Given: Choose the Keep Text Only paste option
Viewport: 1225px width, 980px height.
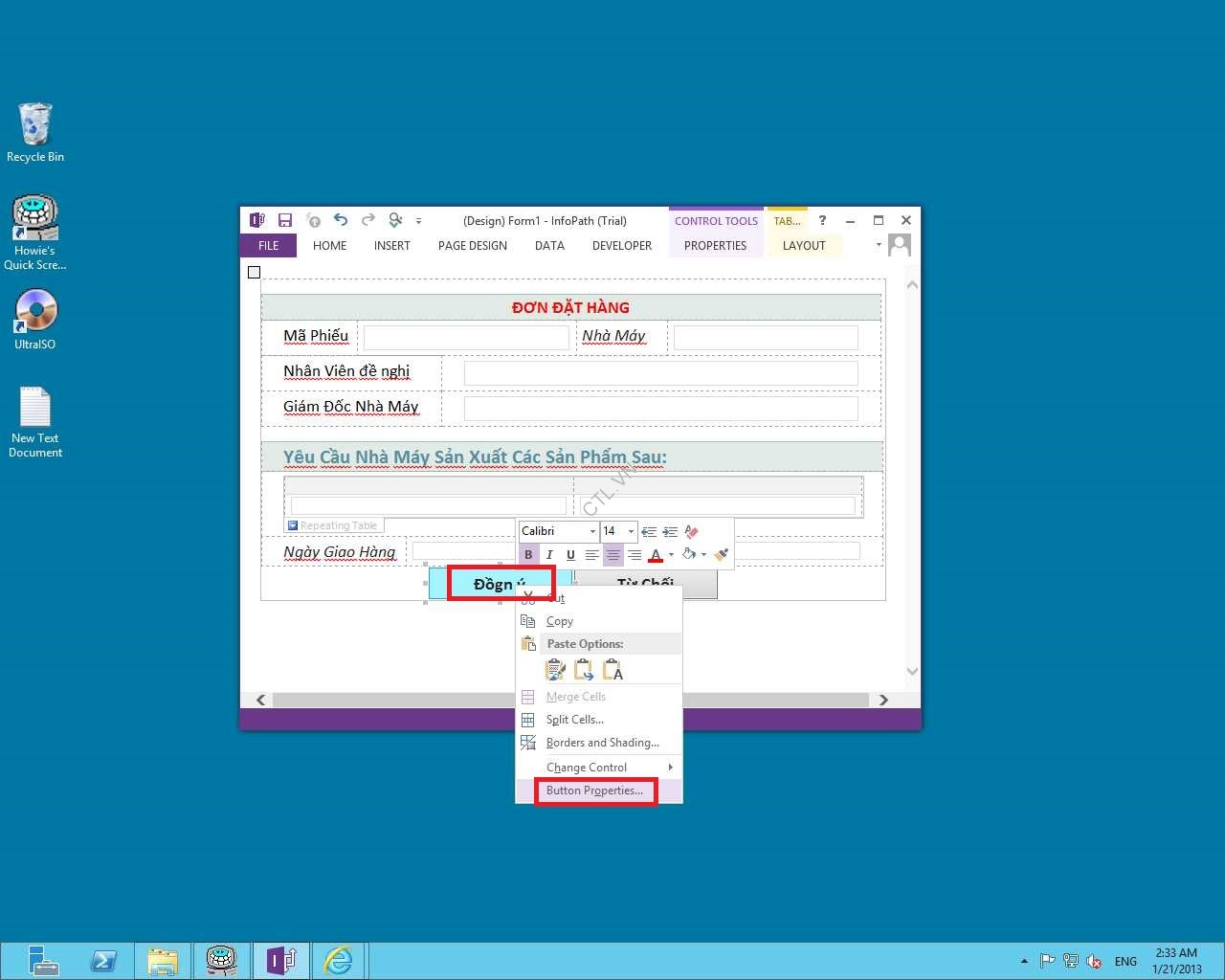Looking at the screenshot, I should [613, 671].
